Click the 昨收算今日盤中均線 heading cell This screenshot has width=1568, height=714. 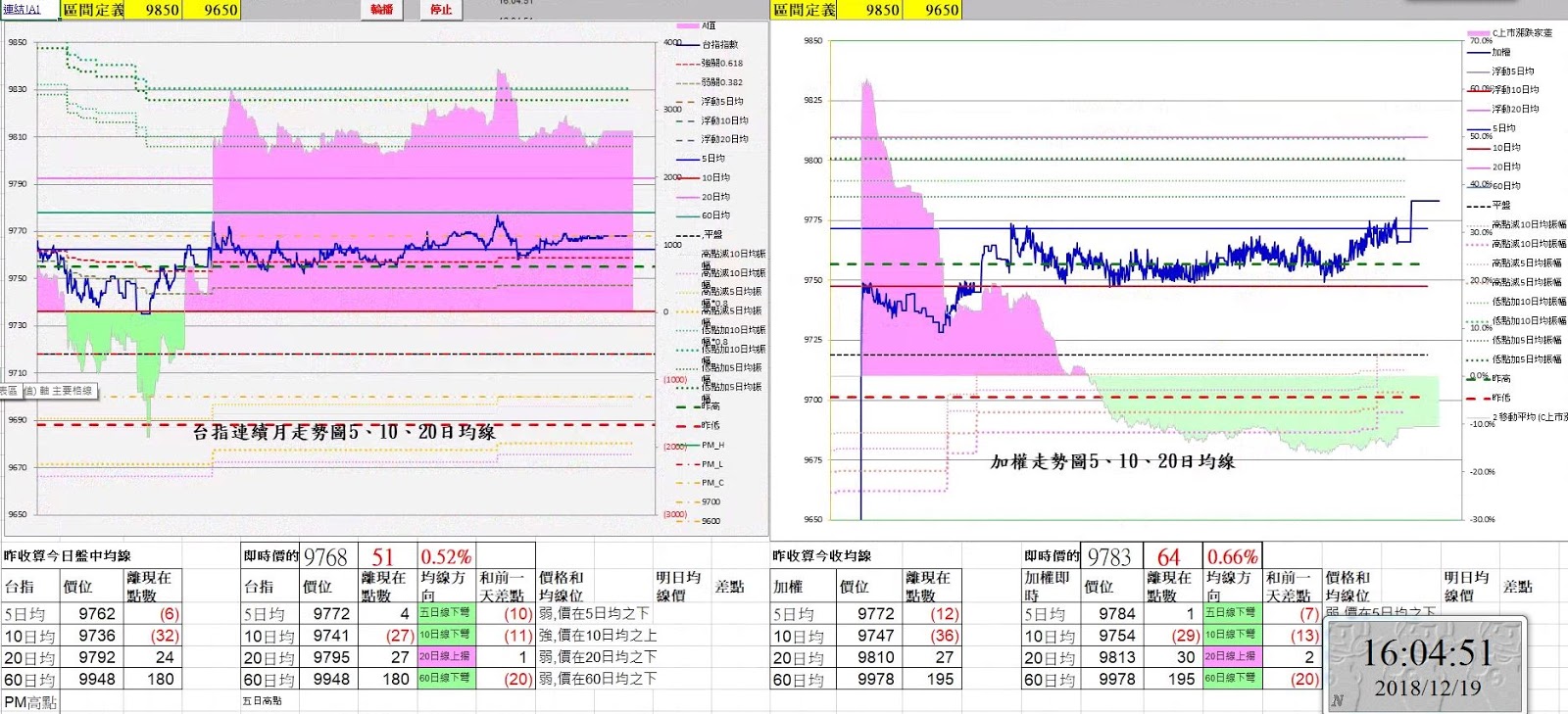[x=68, y=555]
